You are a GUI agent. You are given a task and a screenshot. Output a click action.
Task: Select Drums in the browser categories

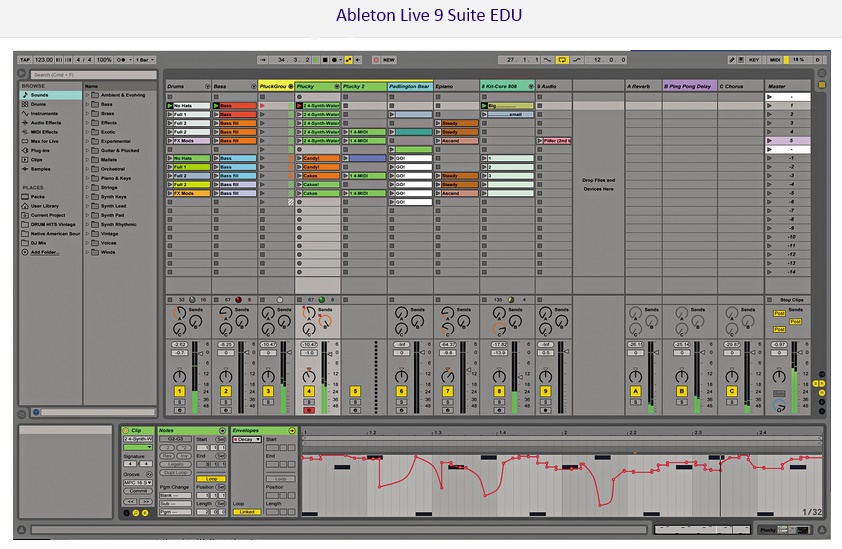51,104
